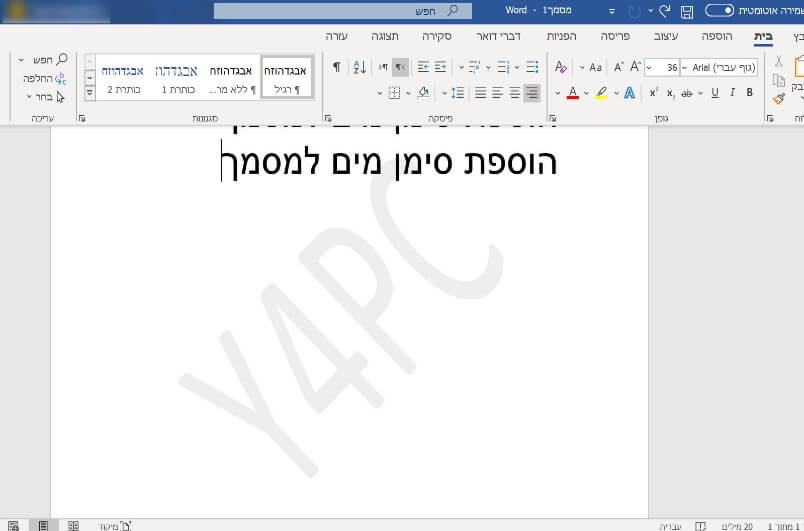Switch to Web Layout view
This screenshot has height=531, width=804.
pyautogui.click(x=13, y=525)
